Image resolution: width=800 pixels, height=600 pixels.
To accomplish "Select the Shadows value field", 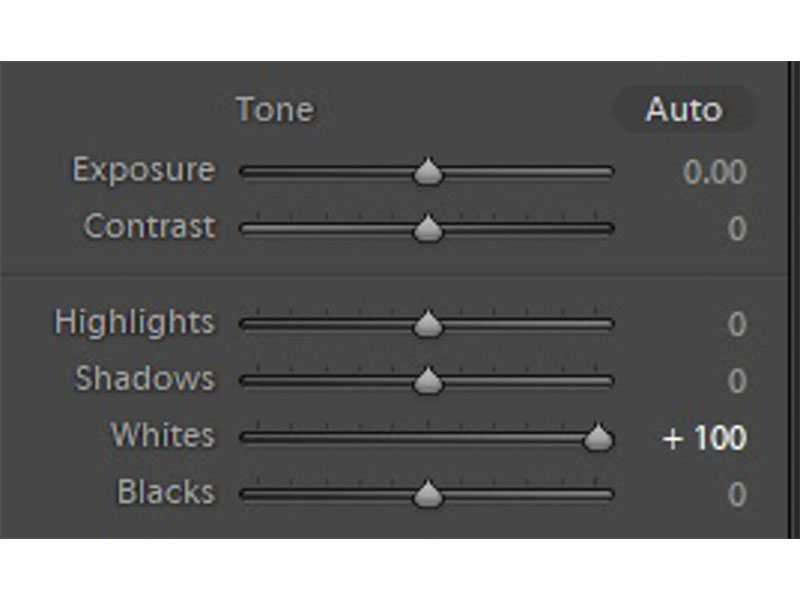I will click(736, 381).
